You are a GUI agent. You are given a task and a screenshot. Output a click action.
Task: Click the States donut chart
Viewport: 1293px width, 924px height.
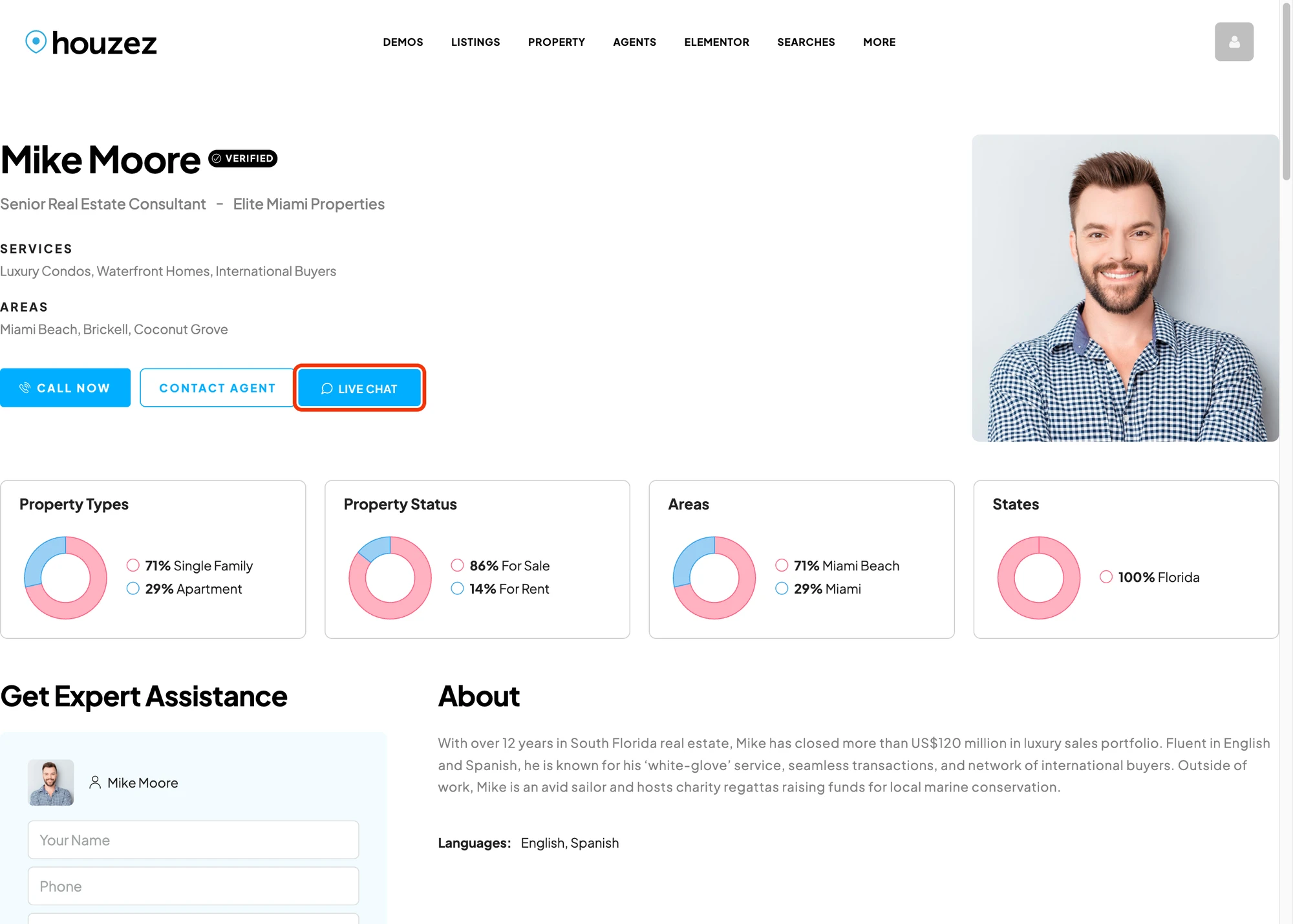[x=1039, y=577]
